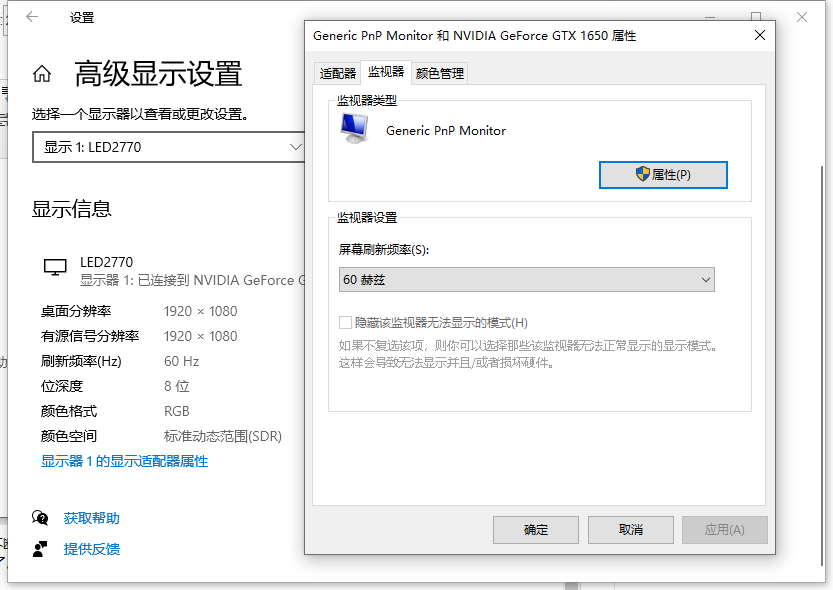Expand the 屏幕刷新频率 60 赫兹 dropdown
The height and width of the screenshot is (590, 833).
(526, 280)
